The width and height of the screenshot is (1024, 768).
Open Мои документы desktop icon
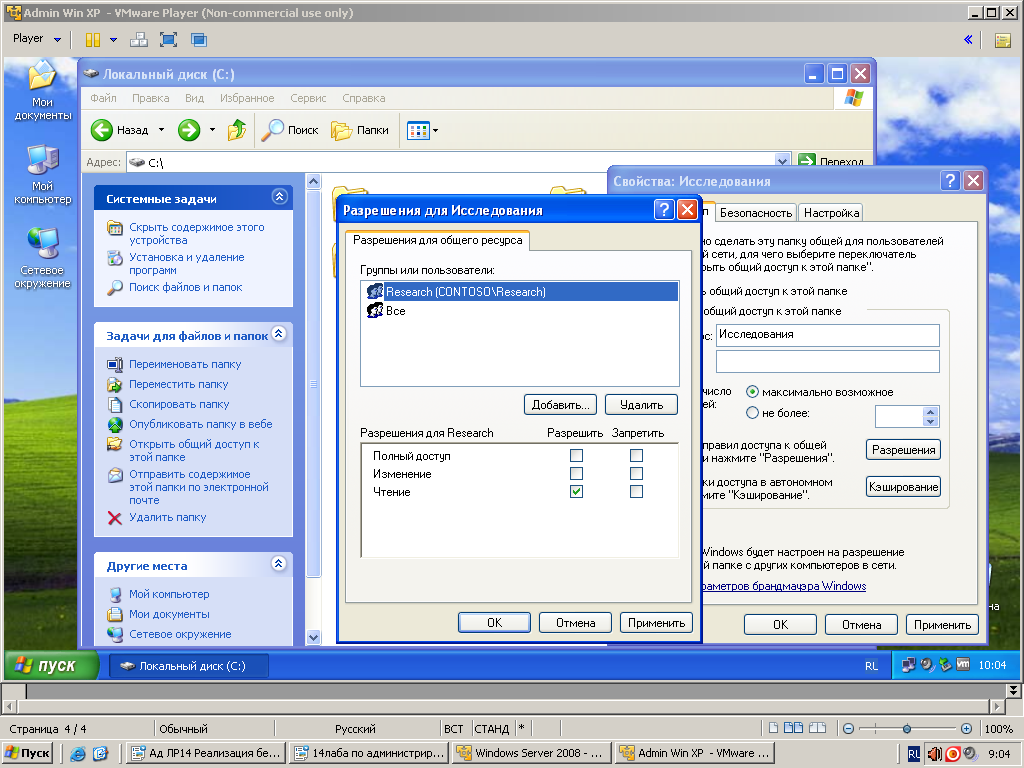[x=42, y=91]
